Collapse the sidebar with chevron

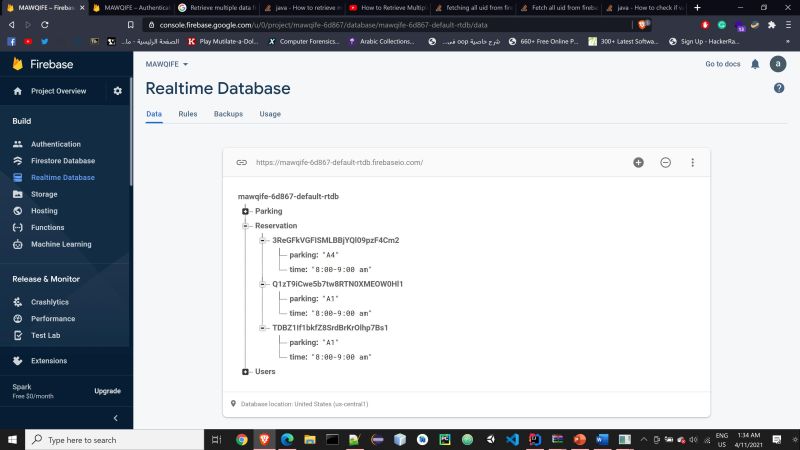coord(115,418)
